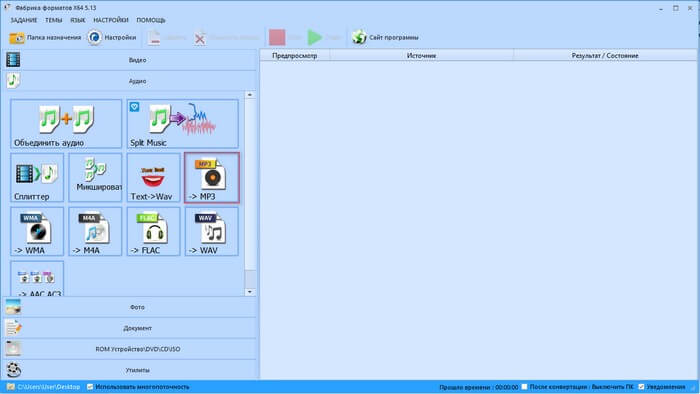Click the Документ category icon
This screenshot has width=700, height=394.
click(x=13, y=328)
